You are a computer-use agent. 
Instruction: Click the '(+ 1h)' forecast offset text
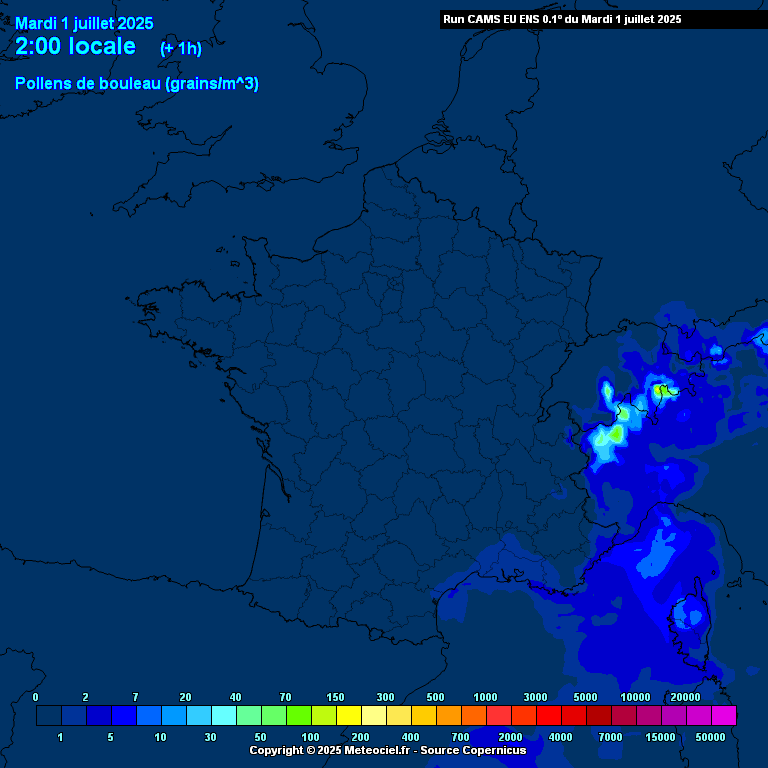pyautogui.click(x=181, y=48)
